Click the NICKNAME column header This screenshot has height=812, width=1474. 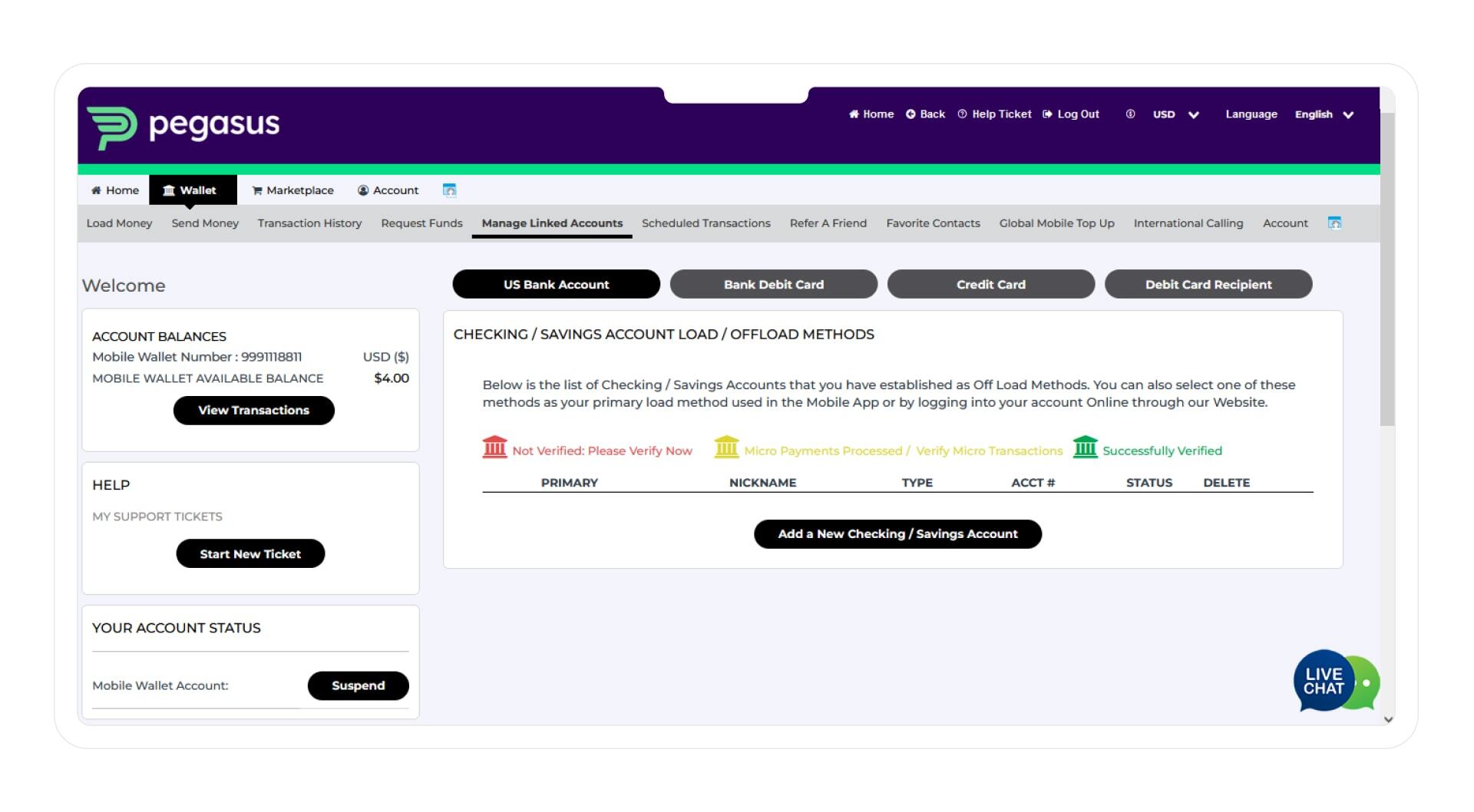coord(762,482)
